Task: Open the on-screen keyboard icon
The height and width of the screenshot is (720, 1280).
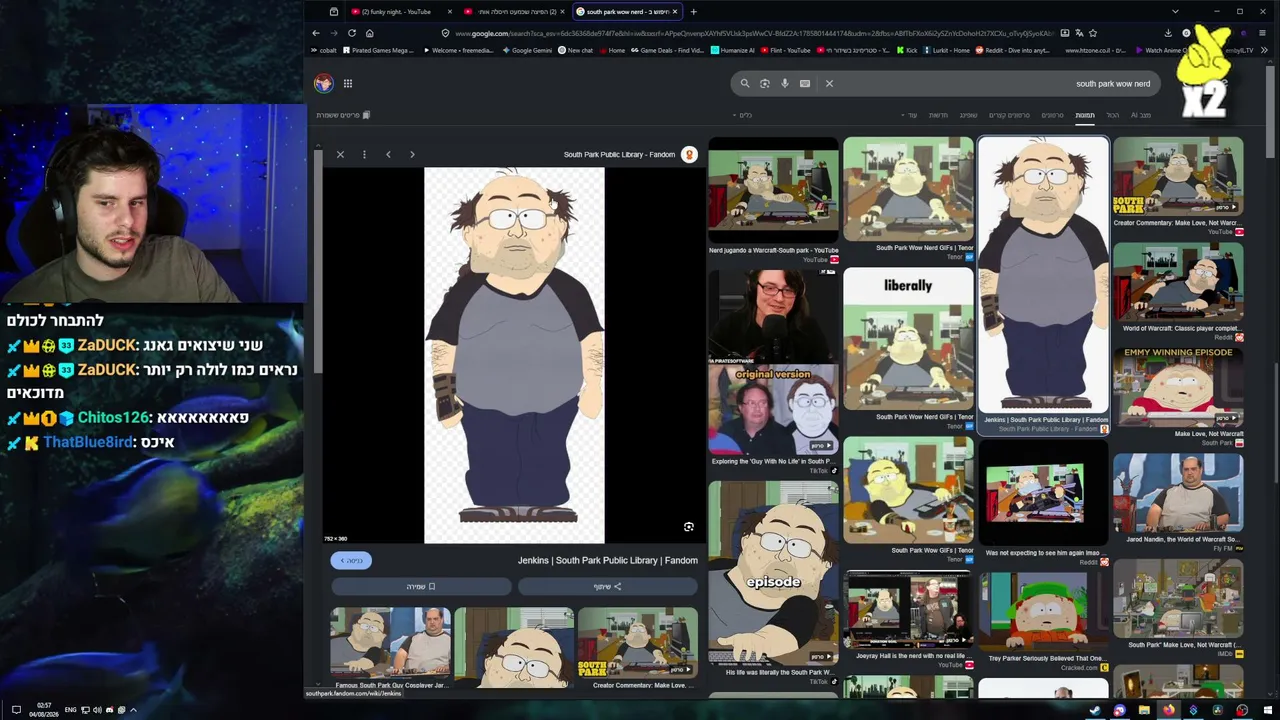Action: point(805,83)
